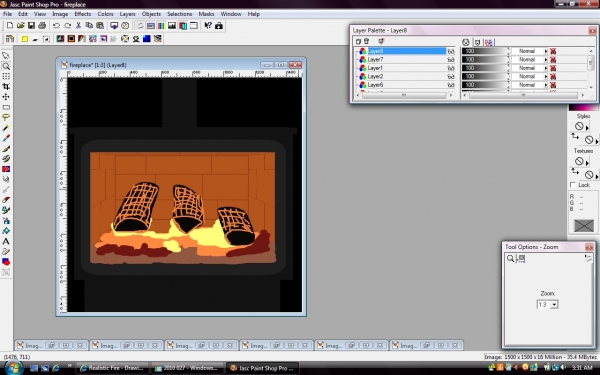
Task: Click Jasc Paint Shop Pro taskbar button
Action: pos(262,368)
